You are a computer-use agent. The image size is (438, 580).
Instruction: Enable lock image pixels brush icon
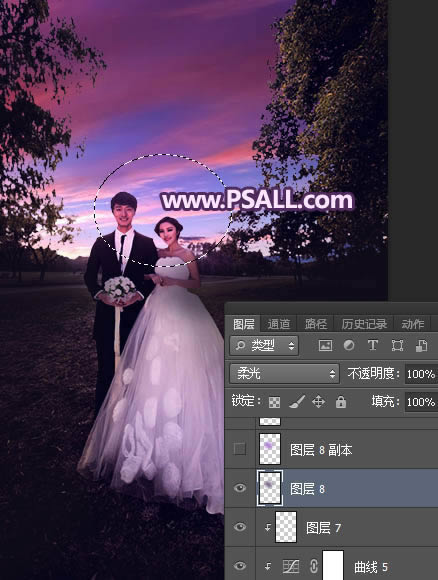[x=297, y=402]
